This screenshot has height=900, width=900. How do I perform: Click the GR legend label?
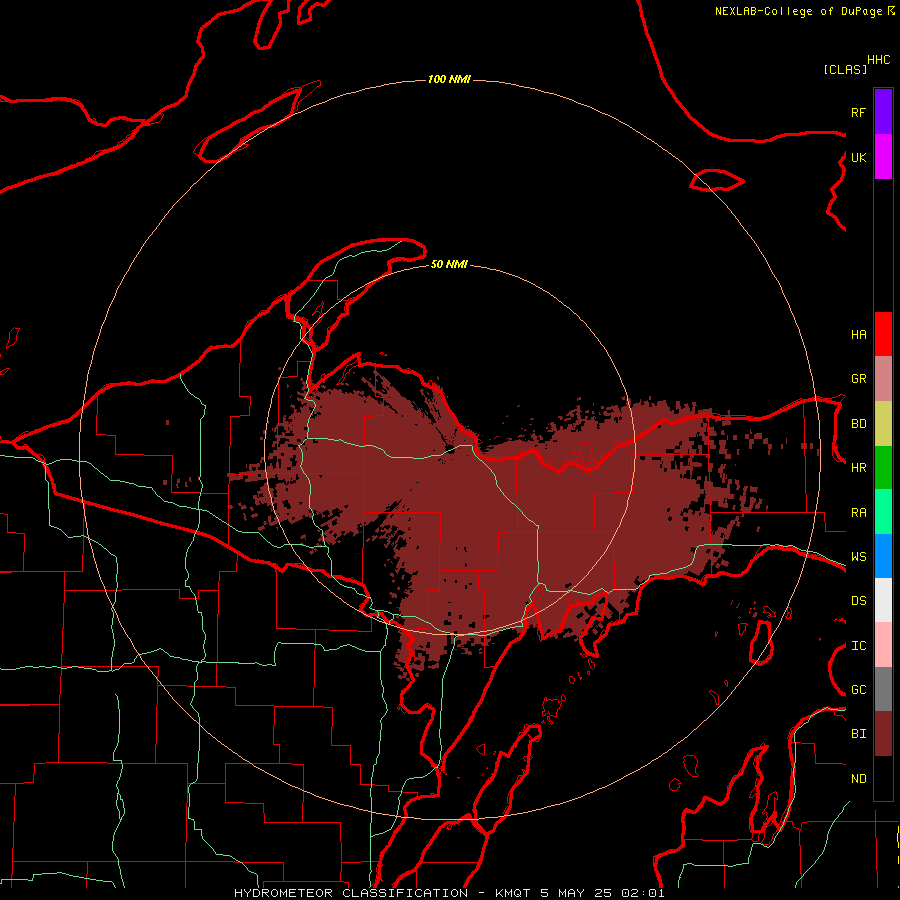point(858,379)
